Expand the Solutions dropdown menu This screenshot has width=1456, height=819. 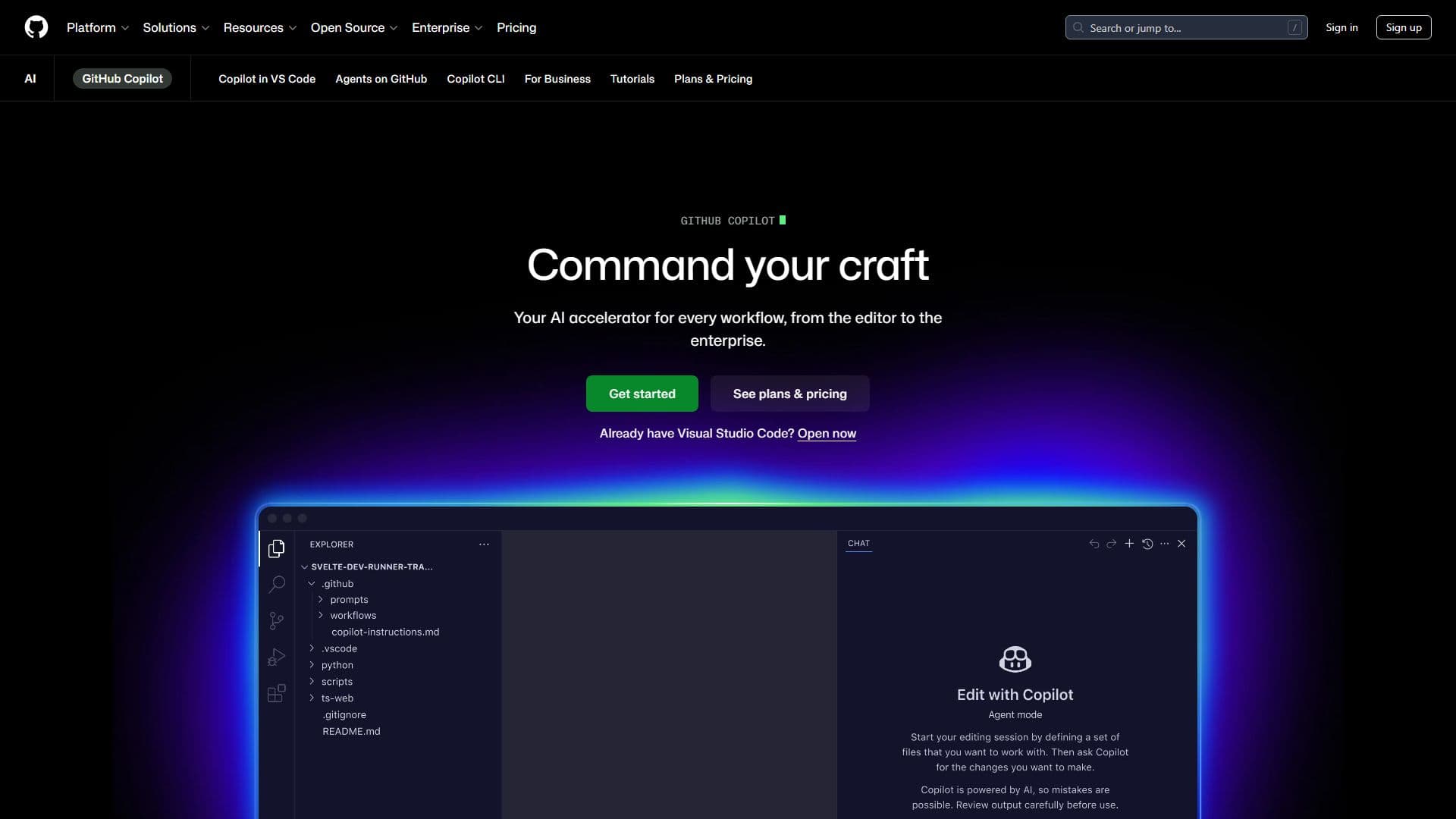click(x=176, y=27)
